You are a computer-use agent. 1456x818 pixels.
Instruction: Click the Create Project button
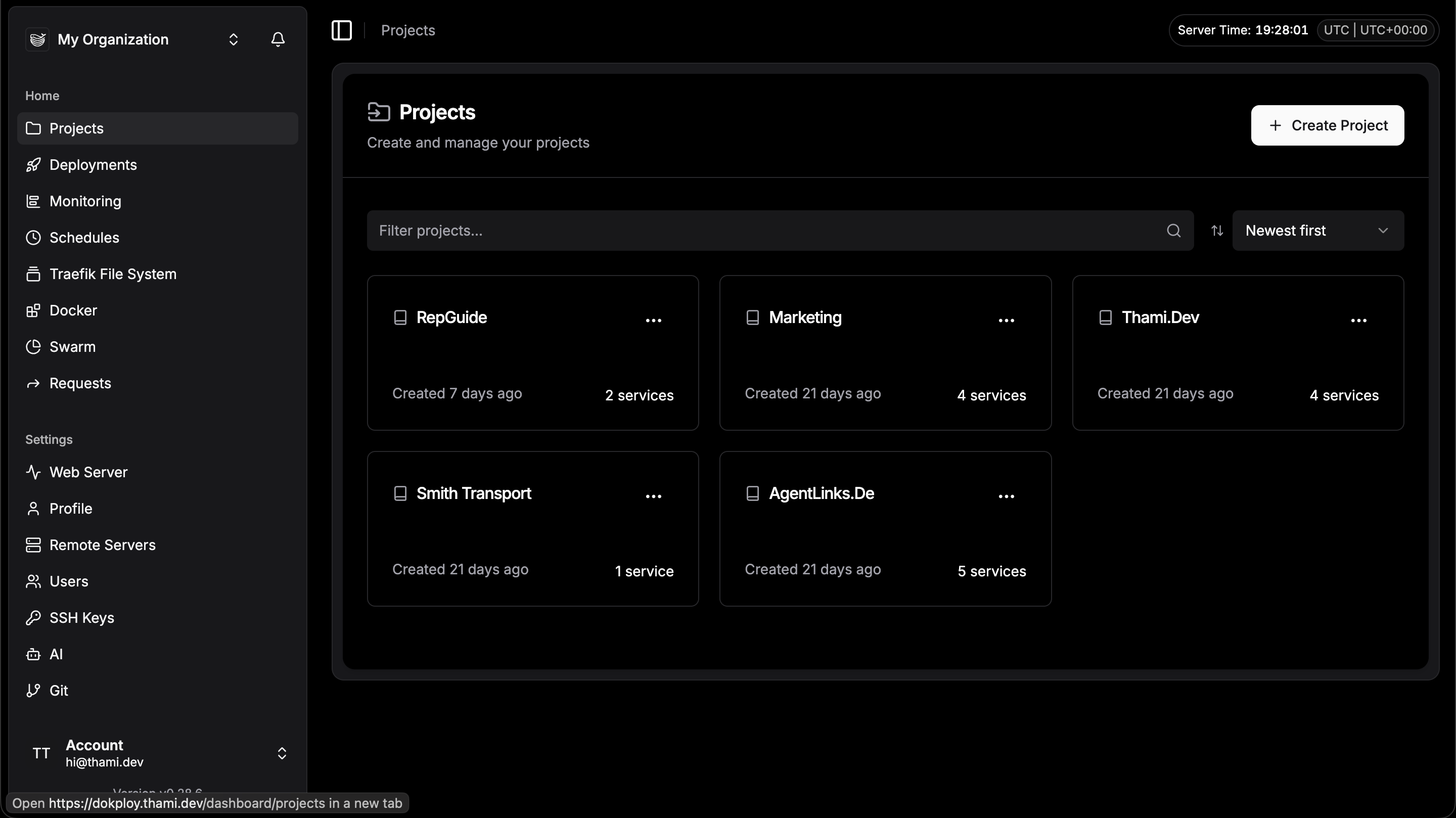click(x=1327, y=125)
